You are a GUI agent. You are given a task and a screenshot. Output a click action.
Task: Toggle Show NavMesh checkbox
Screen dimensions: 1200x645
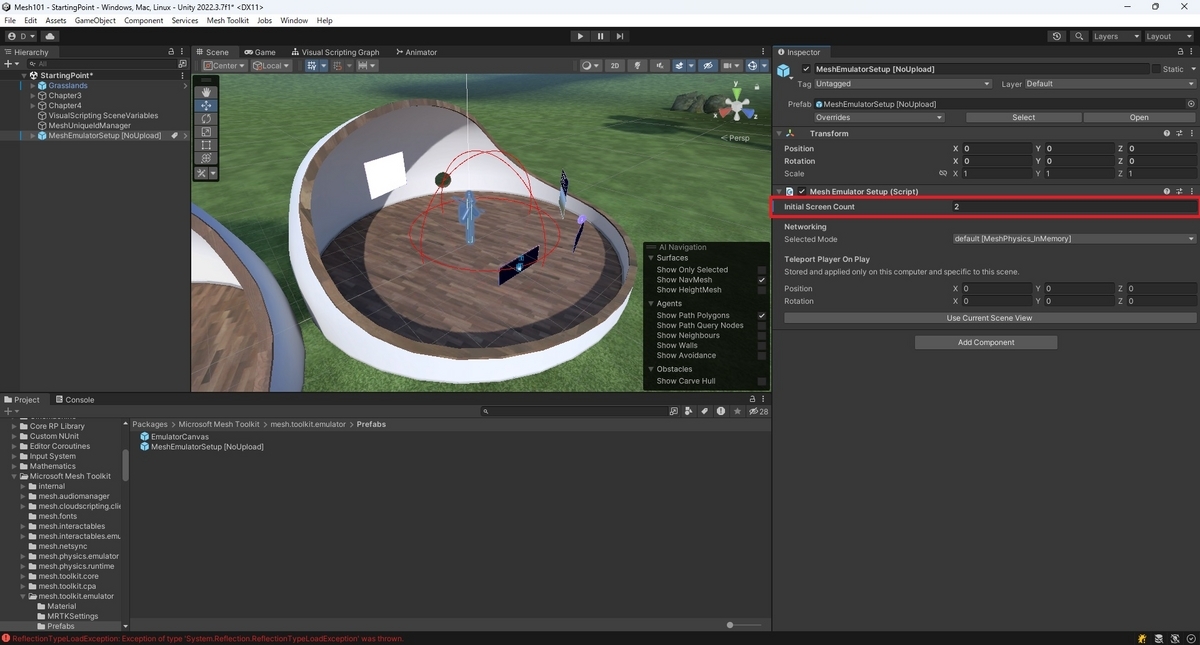[762, 280]
